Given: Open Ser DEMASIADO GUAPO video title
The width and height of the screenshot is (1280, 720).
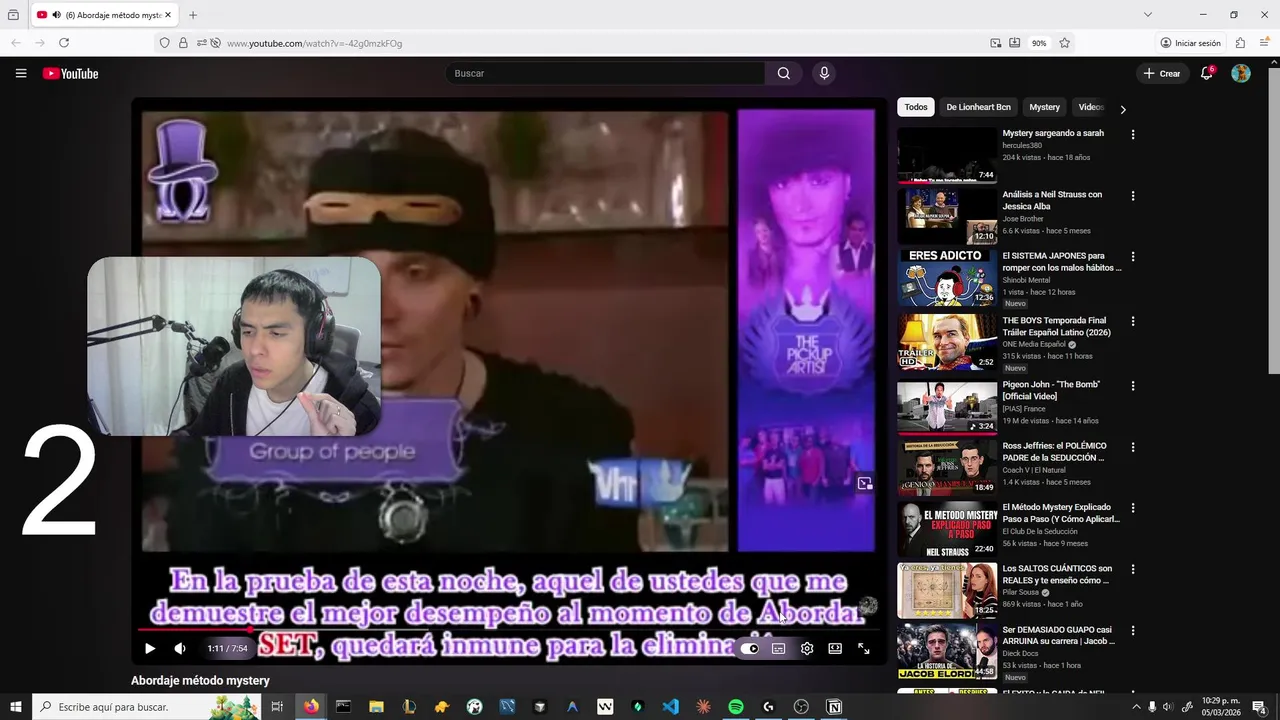Looking at the screenshot, I should 1060,635.
